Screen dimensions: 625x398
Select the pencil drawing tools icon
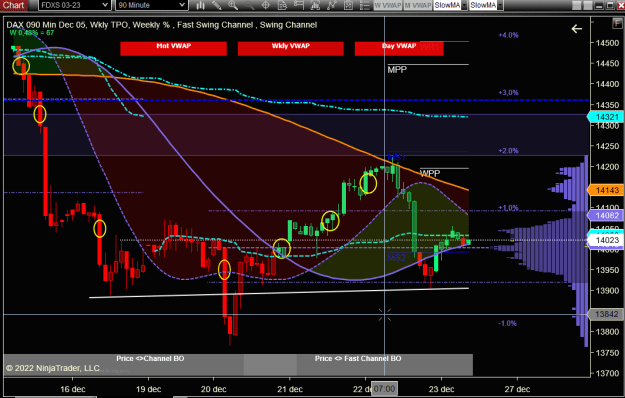point(217,5)
